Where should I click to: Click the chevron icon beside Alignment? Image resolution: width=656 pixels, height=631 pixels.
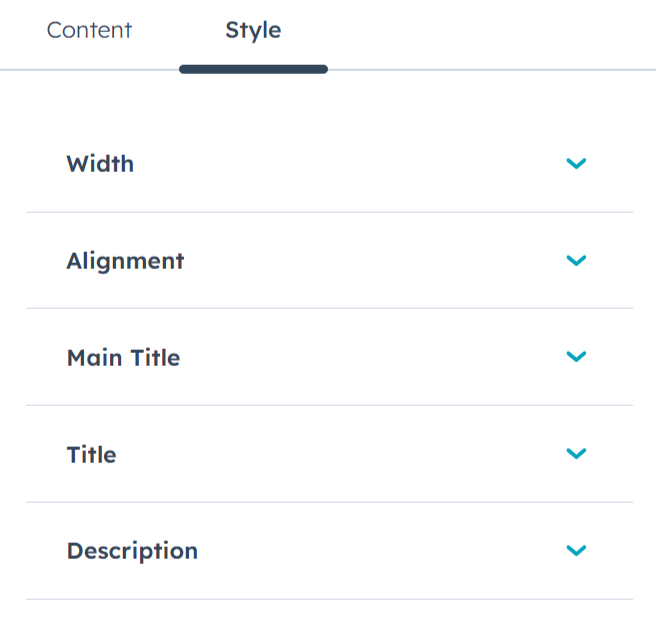pyautogui.click(x=576, y=261)
